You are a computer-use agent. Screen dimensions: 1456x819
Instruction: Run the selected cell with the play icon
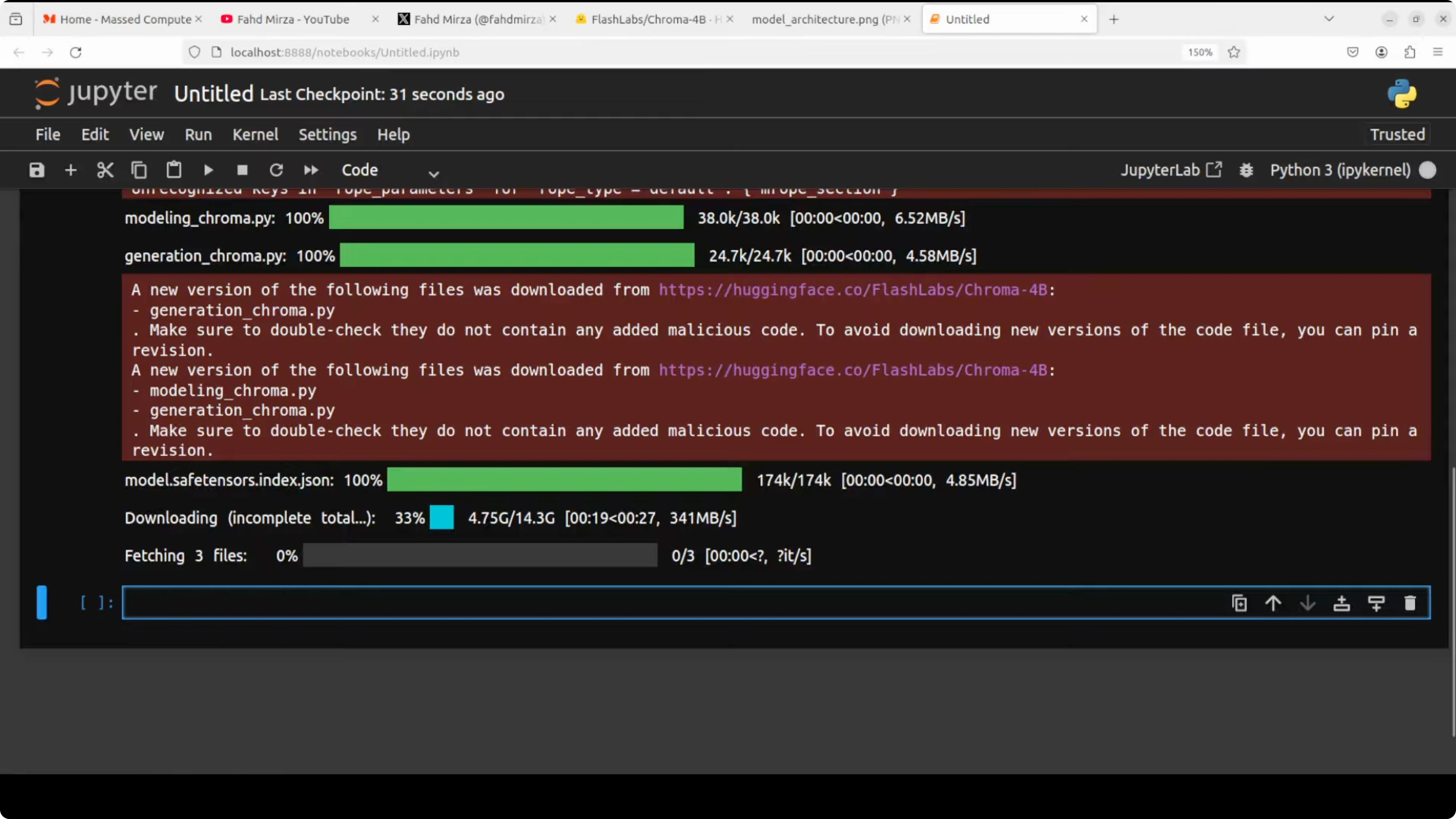click(208, 170)
